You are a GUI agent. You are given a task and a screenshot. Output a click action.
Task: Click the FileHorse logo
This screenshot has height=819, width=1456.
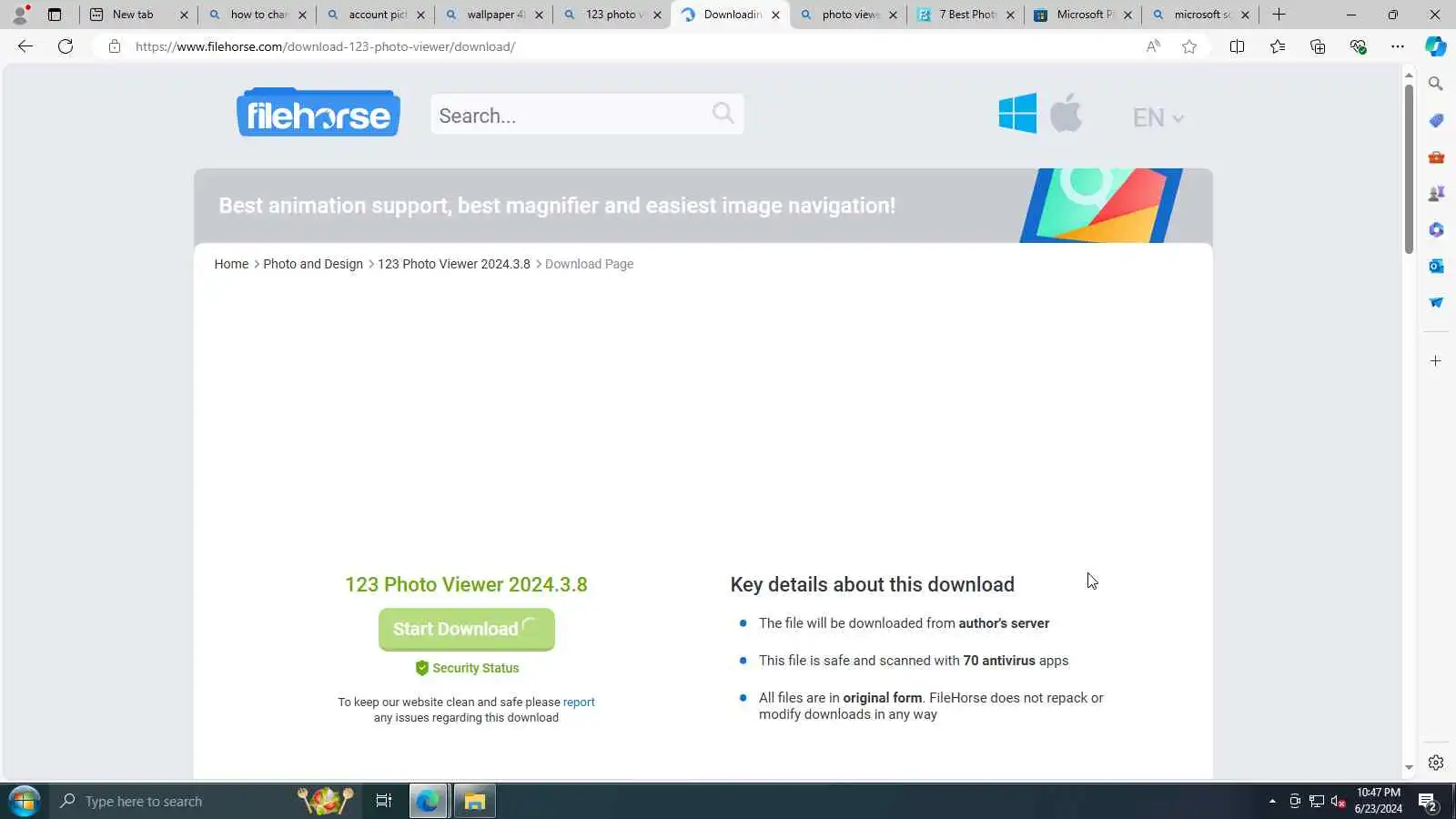[318, 113]
